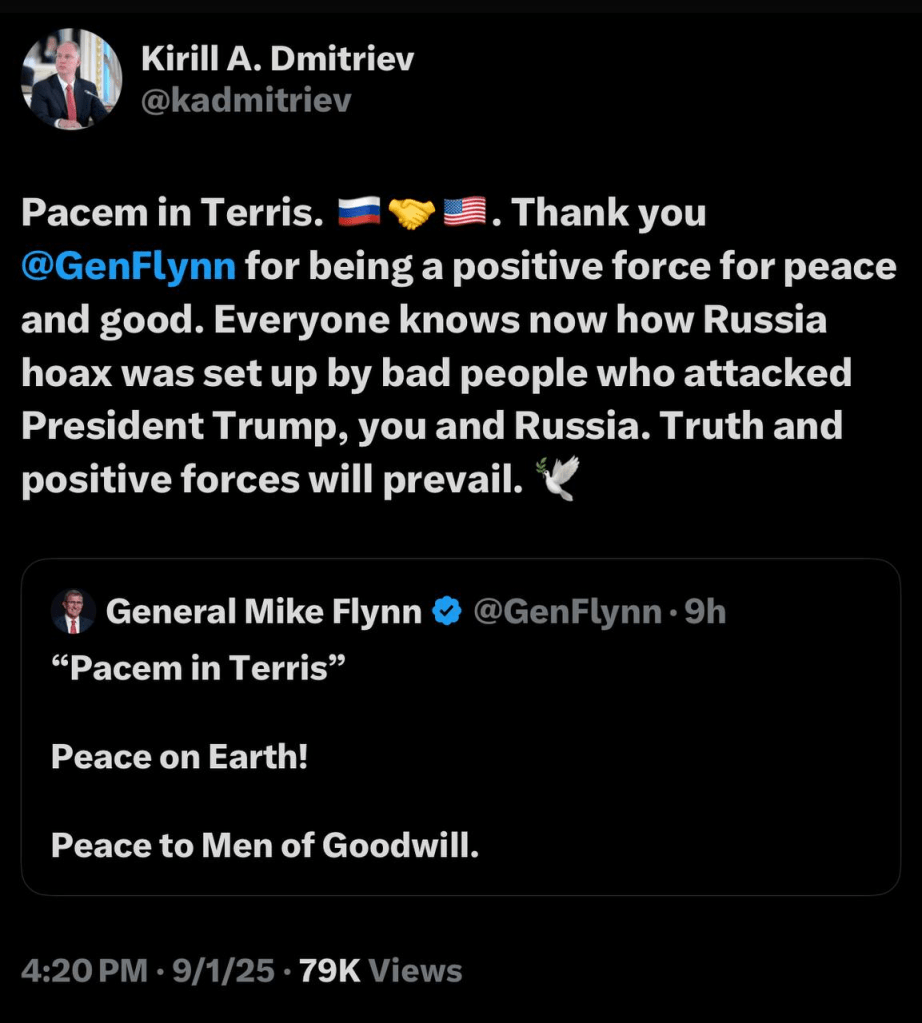Click the 4:20 PM post time
Viewport: 922px width, 1023px height.
[82, 970]
